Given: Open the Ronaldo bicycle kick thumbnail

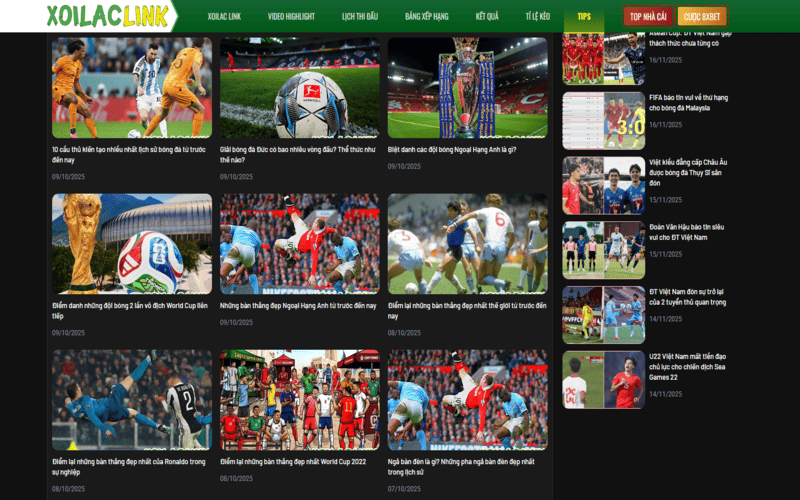Looking at the screenshot, I should (131, 399).
